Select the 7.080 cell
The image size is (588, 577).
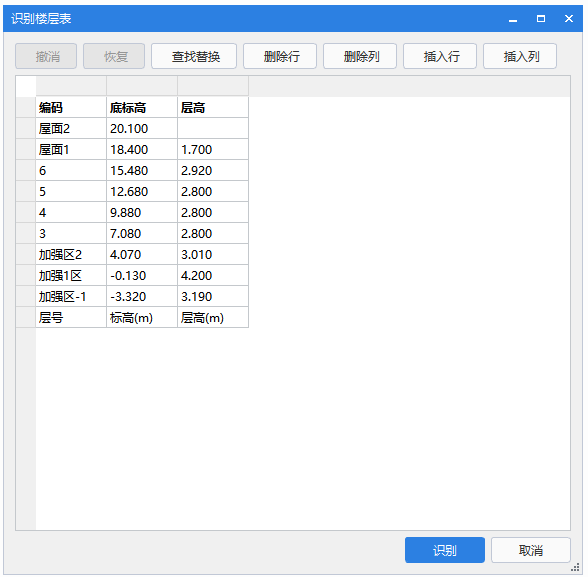(x=142, y=233)
